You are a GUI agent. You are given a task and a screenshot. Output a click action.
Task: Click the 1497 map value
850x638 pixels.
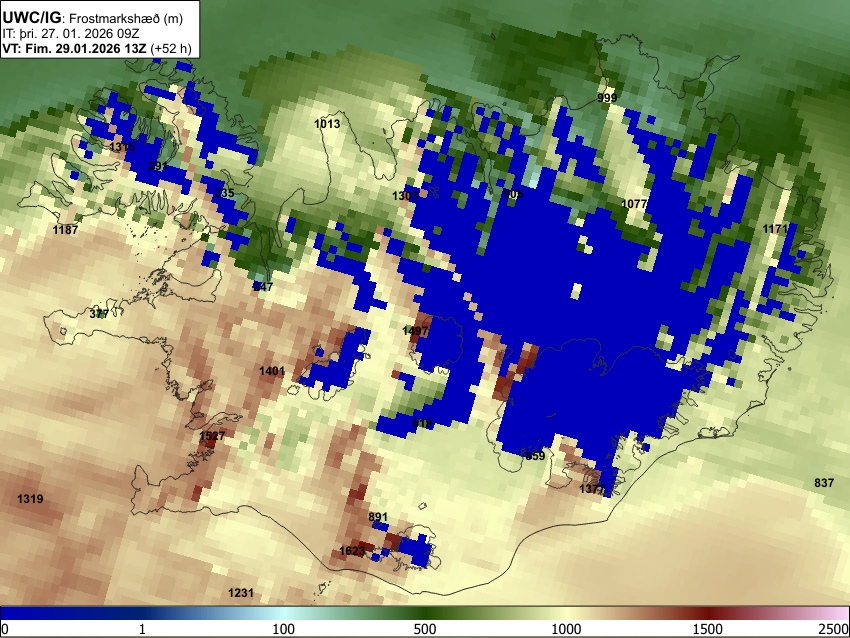point(415,331)
